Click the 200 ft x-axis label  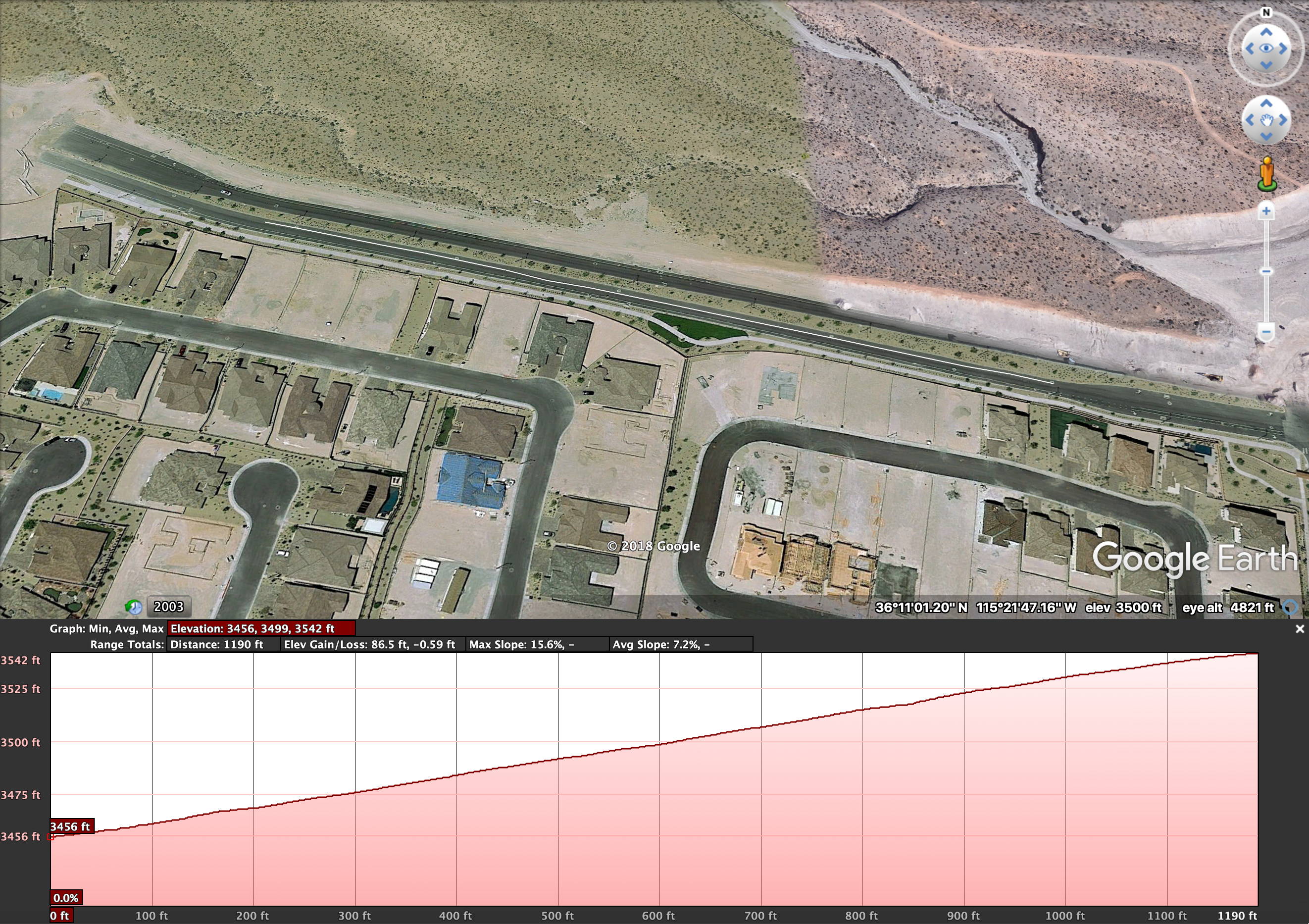coord(252,916)
